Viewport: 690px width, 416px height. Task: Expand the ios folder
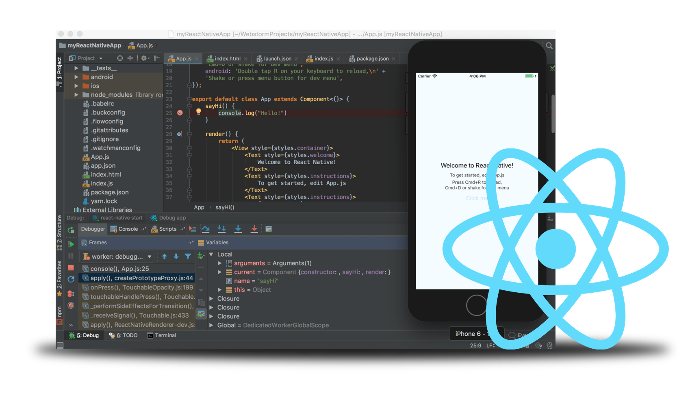[77, 86]
